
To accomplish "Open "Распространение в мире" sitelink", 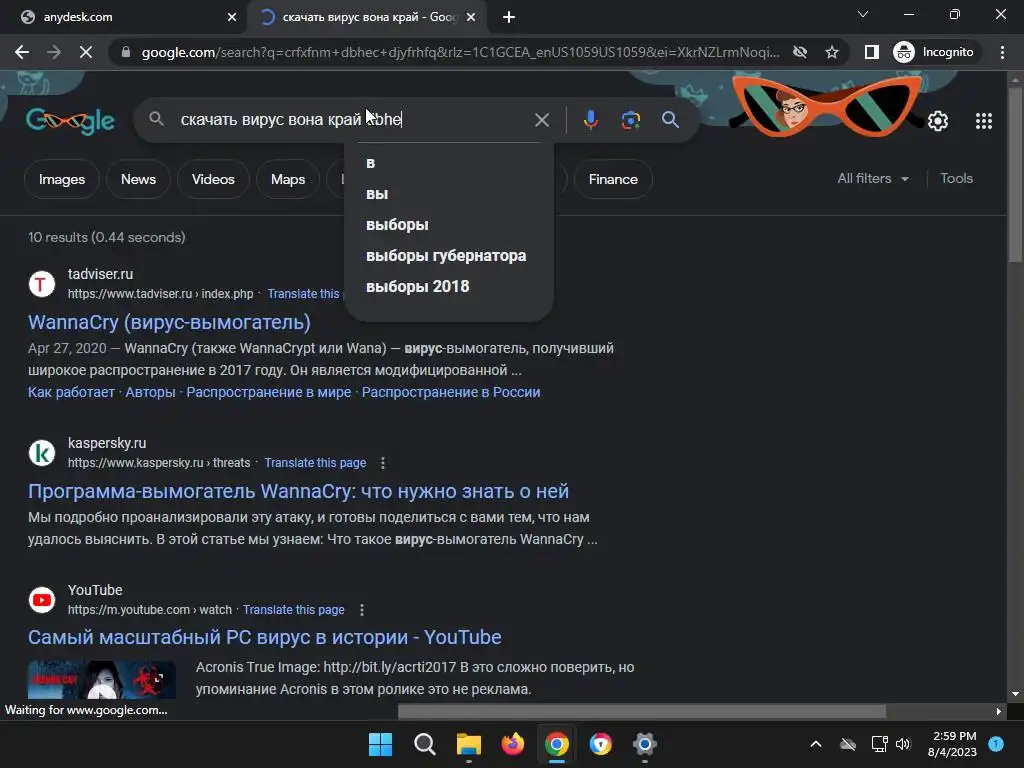I will pos(268,392).
